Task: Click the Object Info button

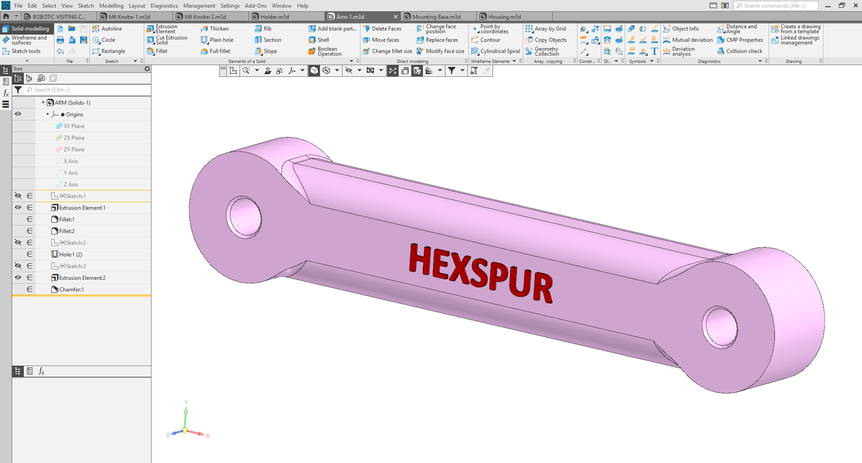Action: pyautogui.click(x=681, y=29)
